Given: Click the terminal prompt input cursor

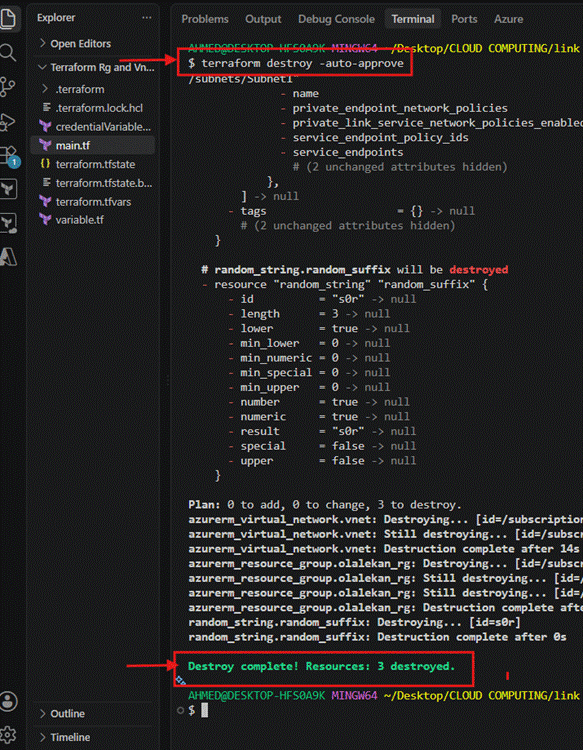Looking at the screenshot, I should 204,710.
